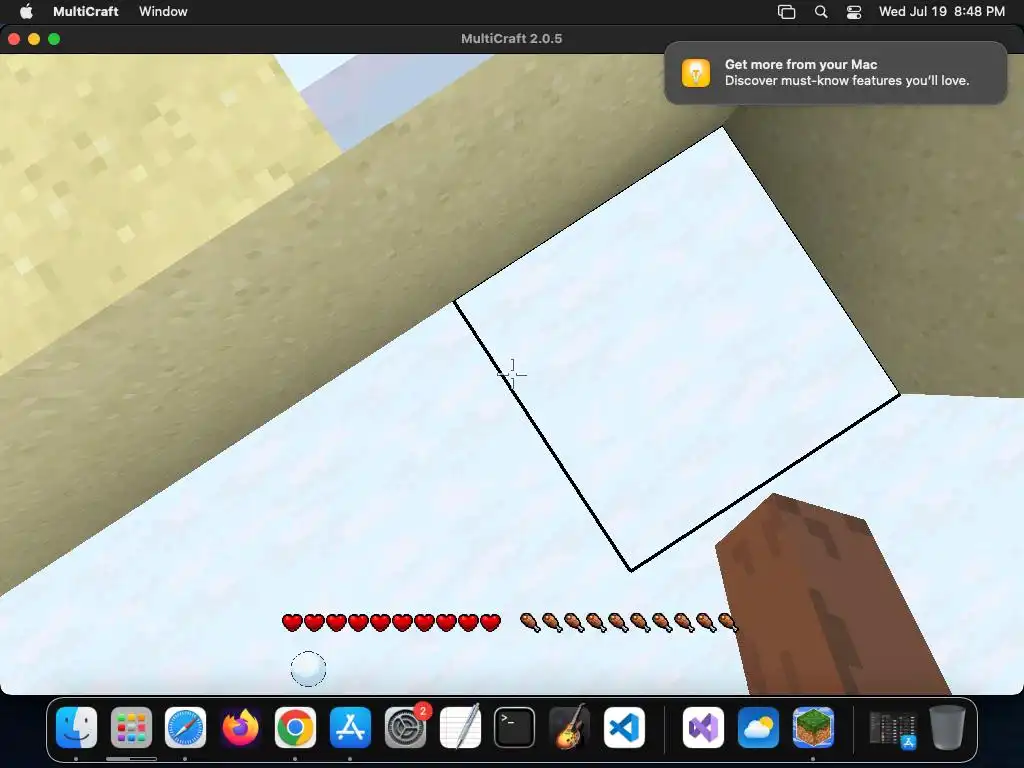Open Spotlight search
The width and height of the screenshot is (1024, 768).
[x=821, y=12]
